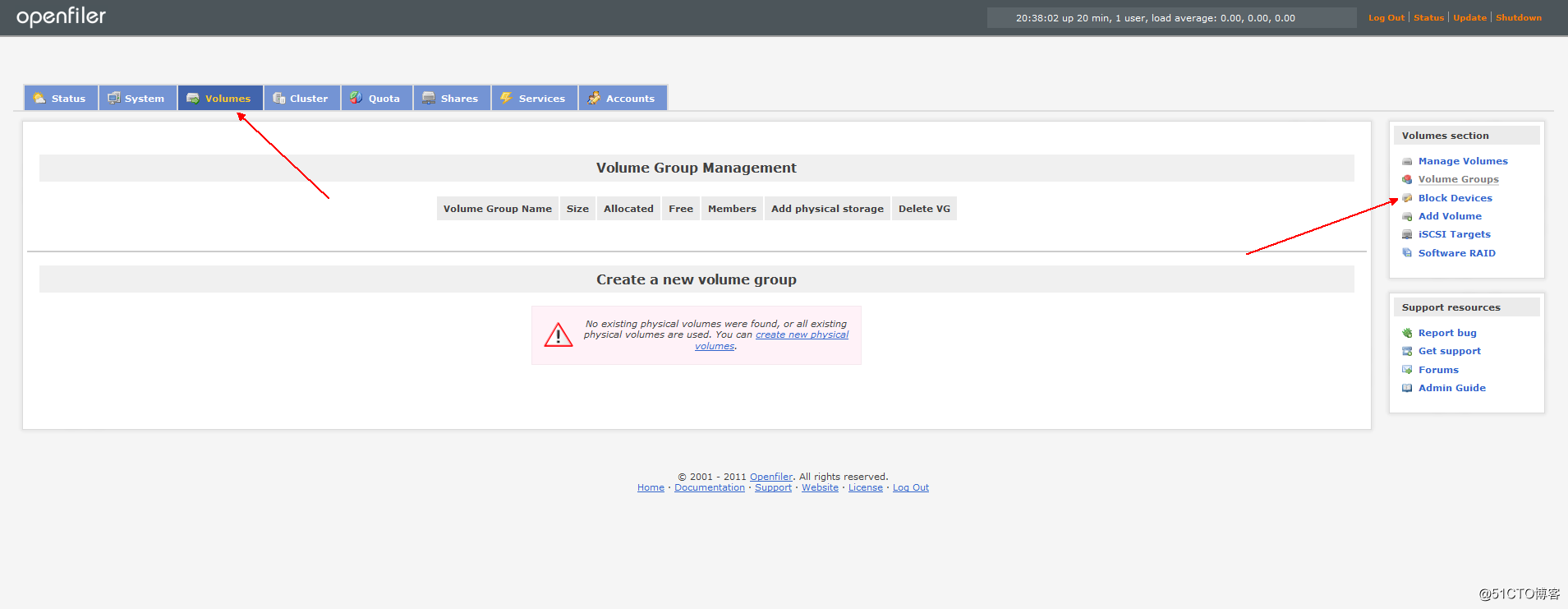Image resolution: width=1568 pixels, height=609 pixels.
Task: Click the Cluster tab icon
Action: click(279, 98)
